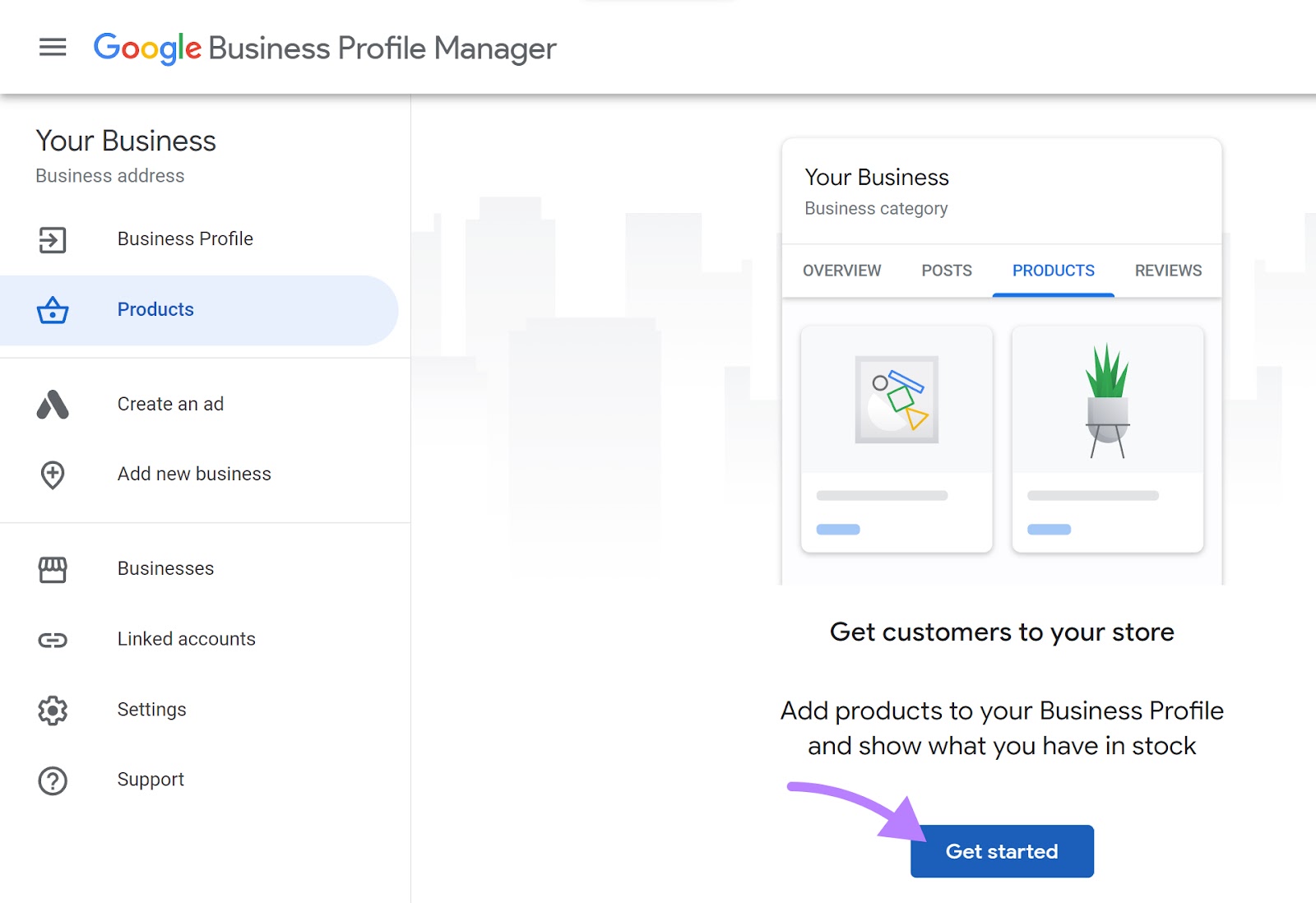
Task: Click the plant product card thumbnail
Action: (1108, 399)
